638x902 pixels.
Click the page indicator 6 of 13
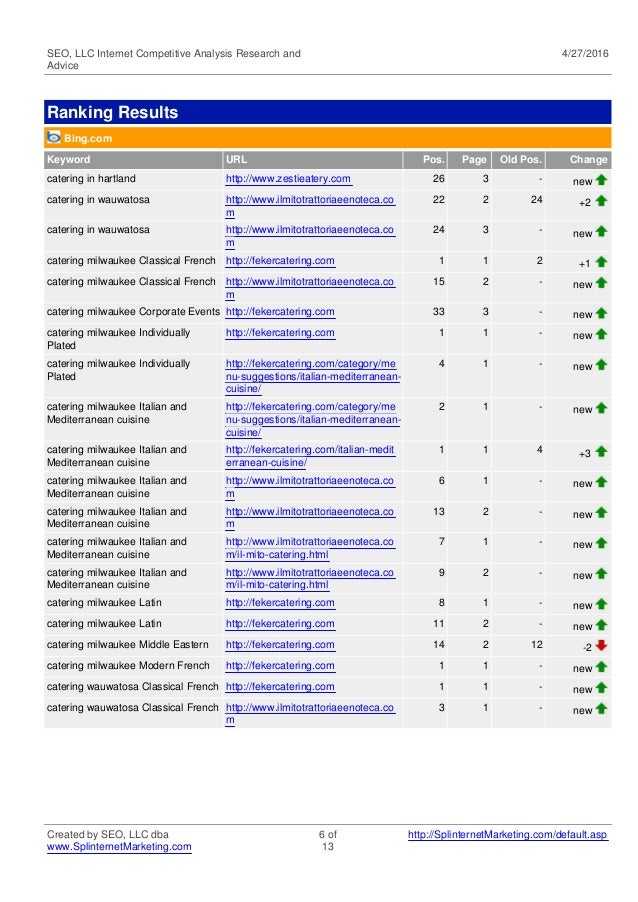click(x=328, y=840)
